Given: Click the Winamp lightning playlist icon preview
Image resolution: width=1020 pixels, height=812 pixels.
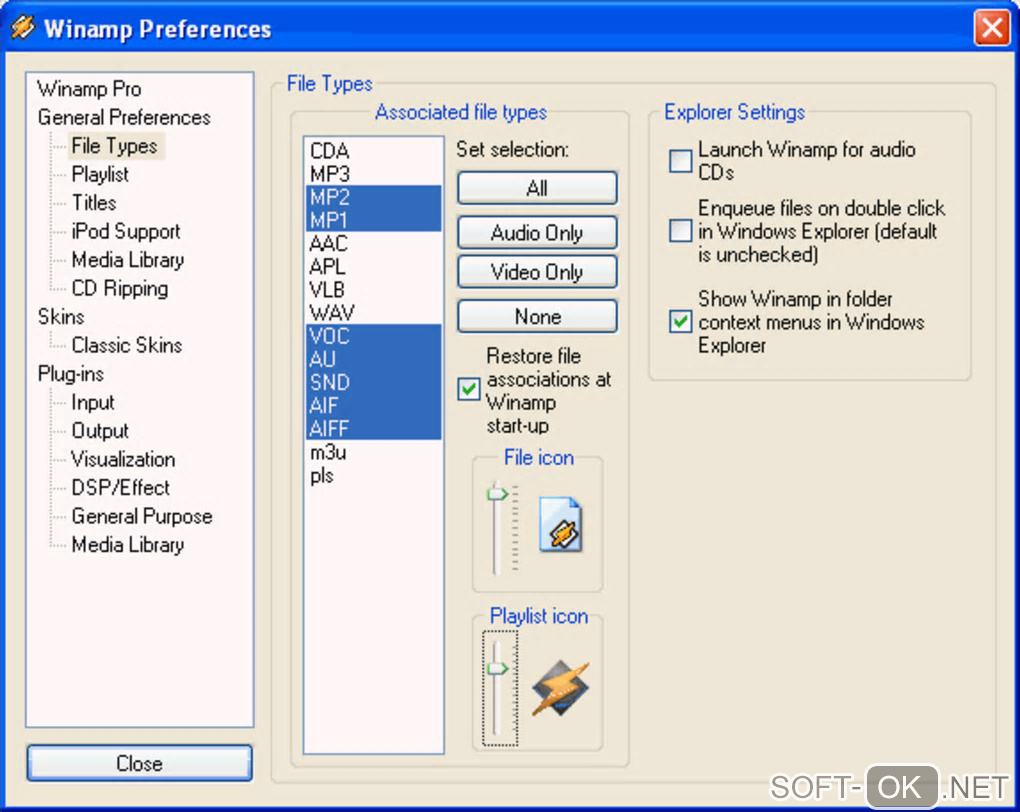Looking at the screenshot, I should tap(561, 688).
